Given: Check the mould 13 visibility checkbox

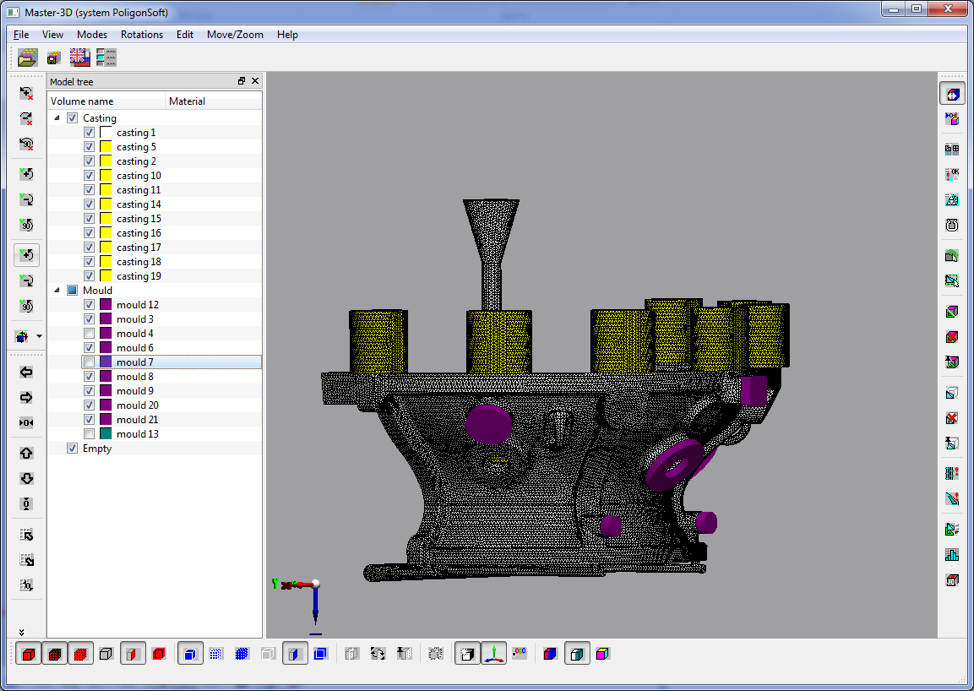Looking at the screenshot, I should coord(89,434).
